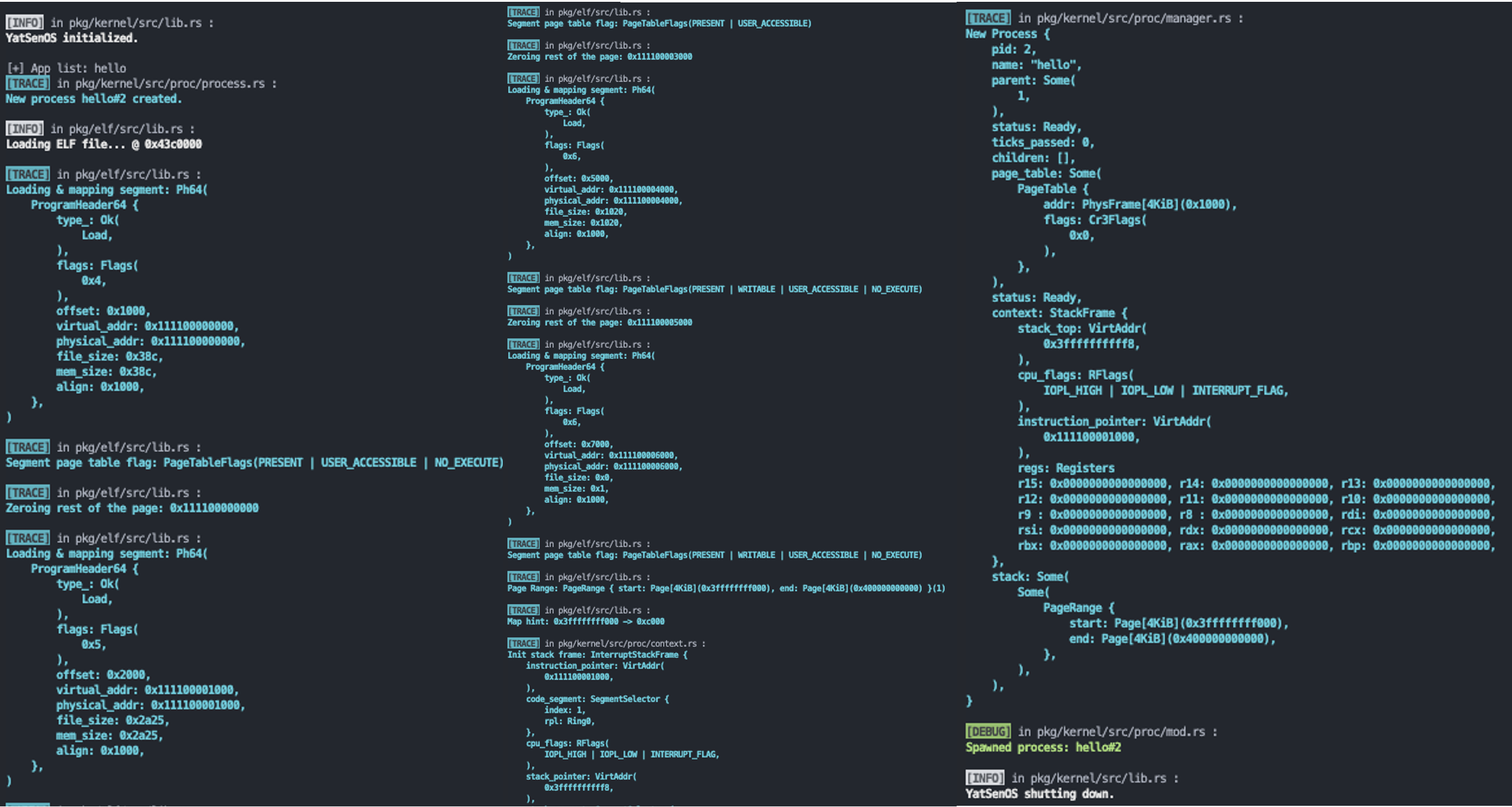Click the 'r15: 0x0000000000000000' register value
The height and width of the screenshot is (807, 1512).
(1092, 483)
